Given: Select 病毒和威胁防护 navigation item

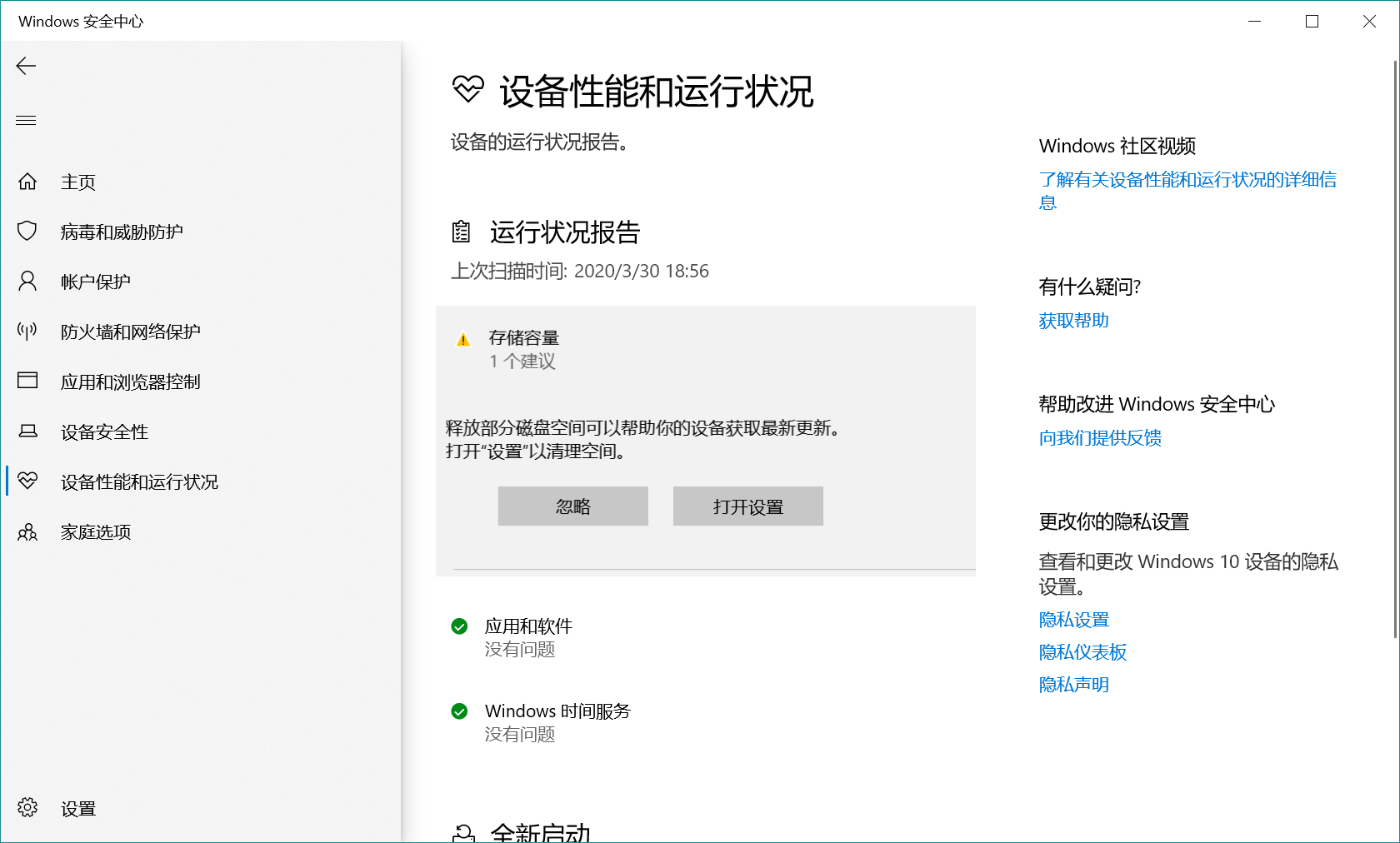Looking at the screenshot, I should (x=201, y=232).
